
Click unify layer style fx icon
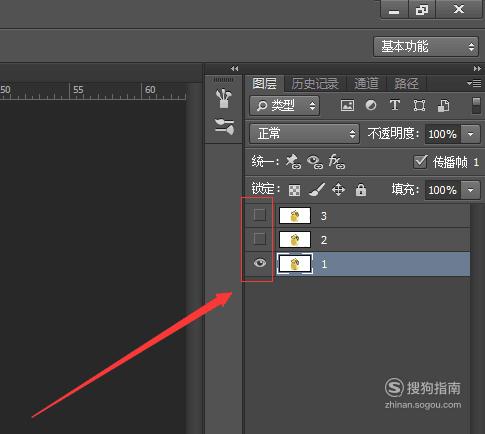(x=337, y=162)
